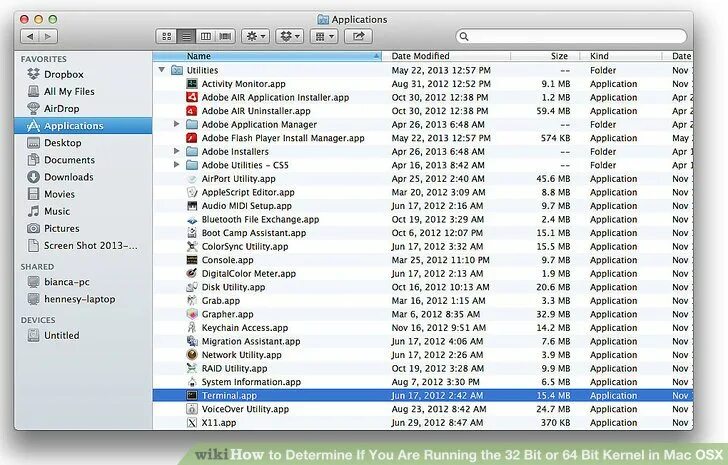Image resolution: width=728 pixels, height=465 pixels.
Task: Click the Share toolbar button
Action: point(358,36)
